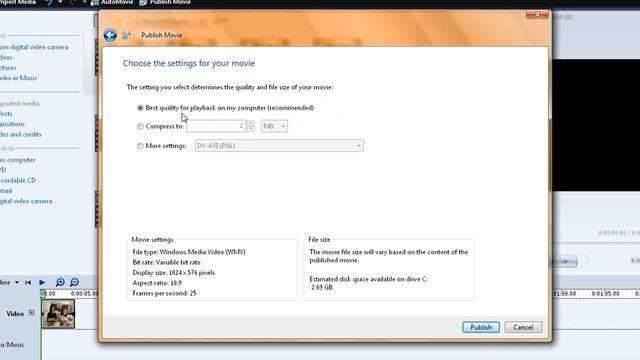Click Import Media in the Movie Maker toolbar
The width and height of the screenshot is (640, 360).
pyautogui.click(x=18, y=2)
